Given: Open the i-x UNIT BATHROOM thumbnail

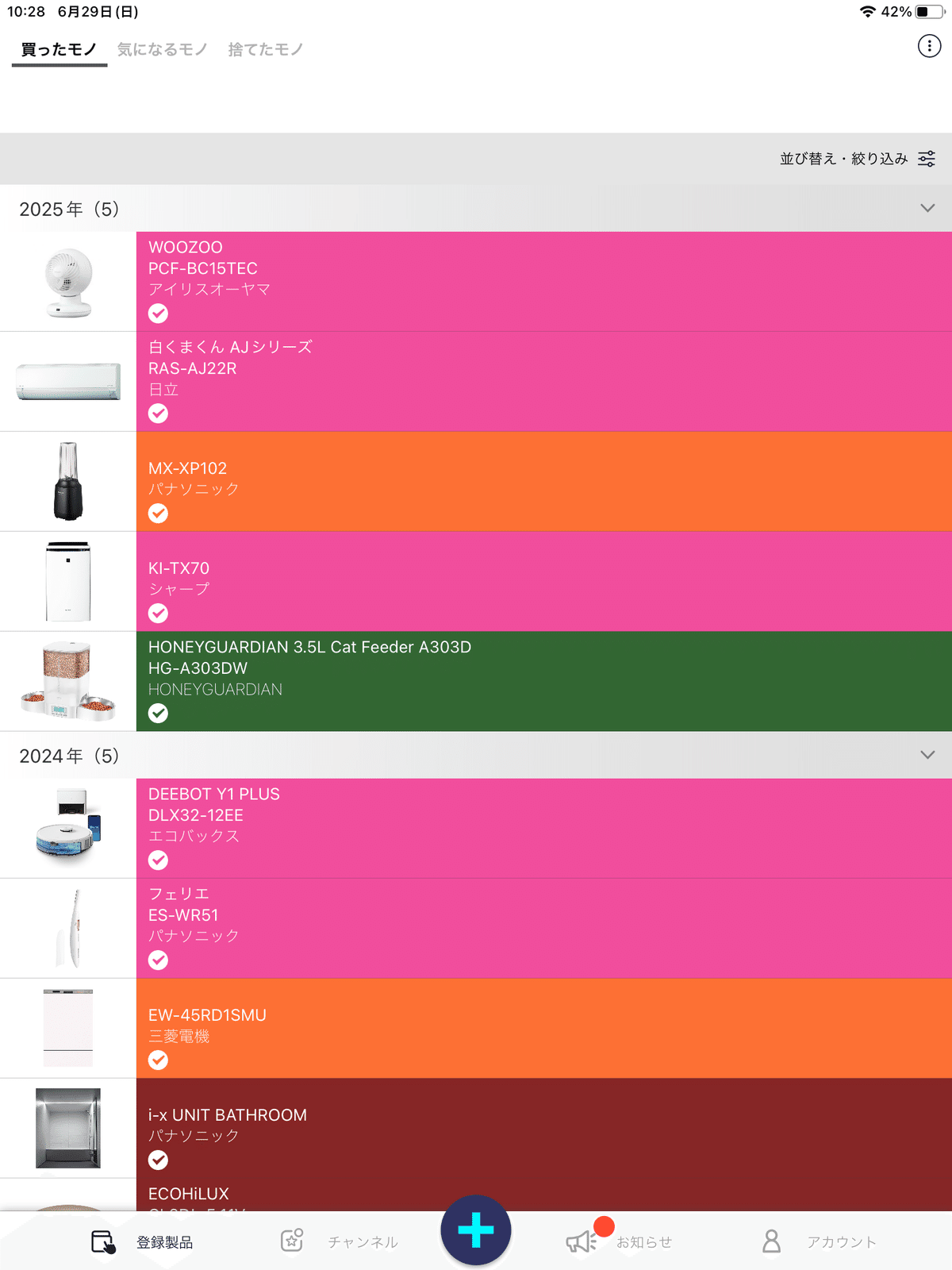Looking at the screenshot, I should tap(68, 1128).
